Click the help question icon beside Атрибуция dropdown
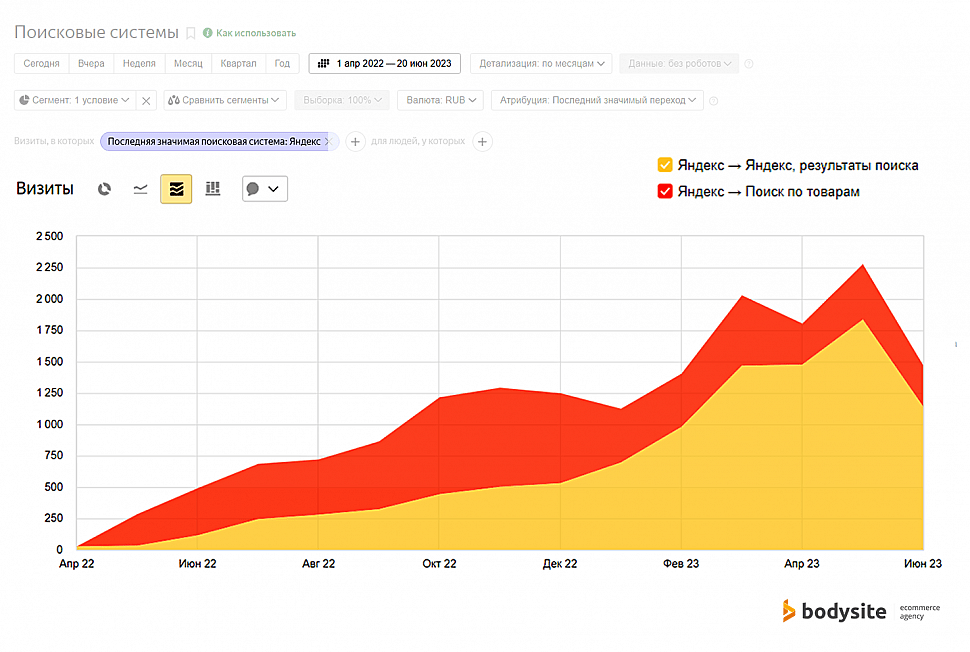This screenshot has height=652, width=970. pyautogui.click(x=713, y=101)
